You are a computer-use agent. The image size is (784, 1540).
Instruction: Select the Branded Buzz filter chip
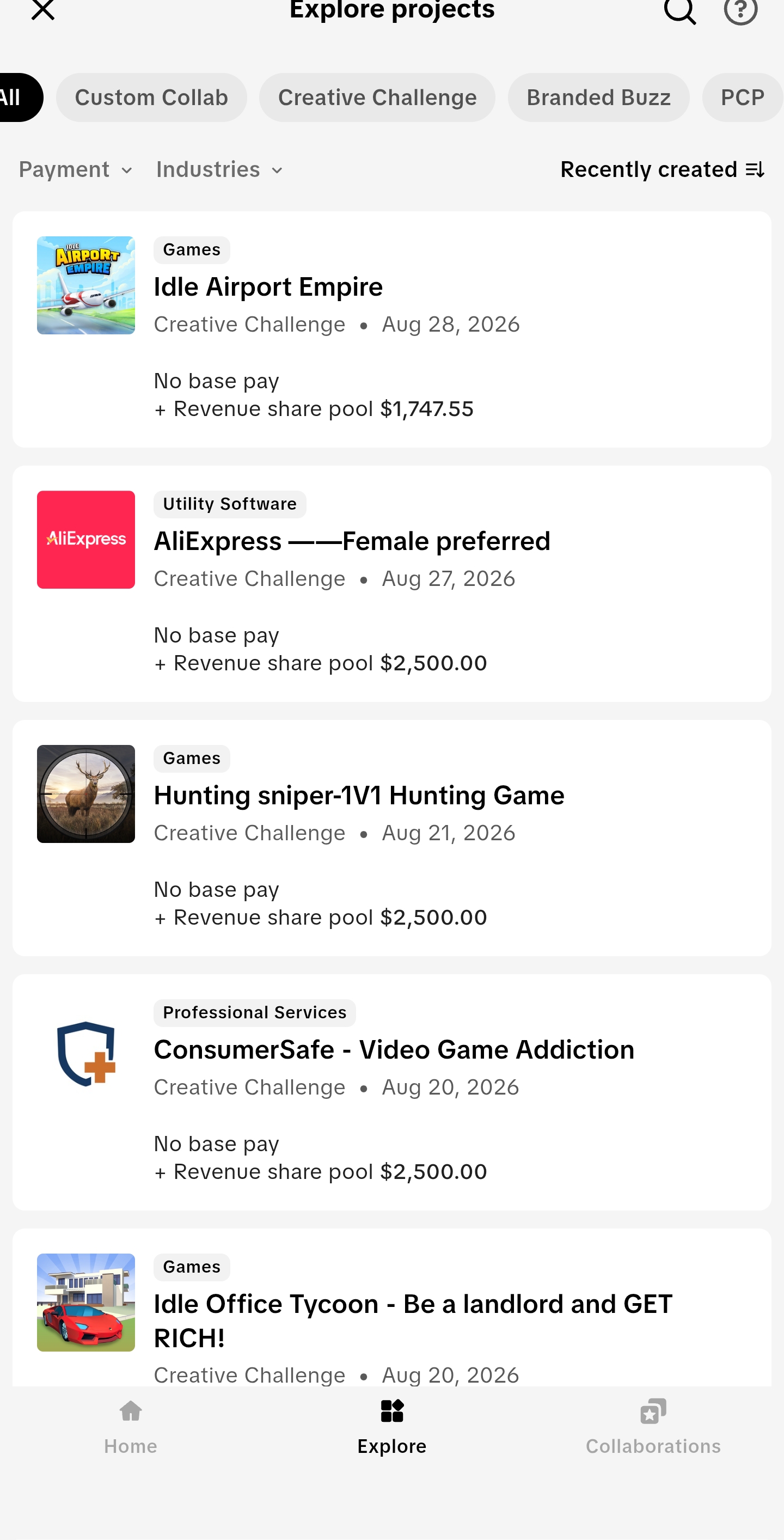coord(598,97)
